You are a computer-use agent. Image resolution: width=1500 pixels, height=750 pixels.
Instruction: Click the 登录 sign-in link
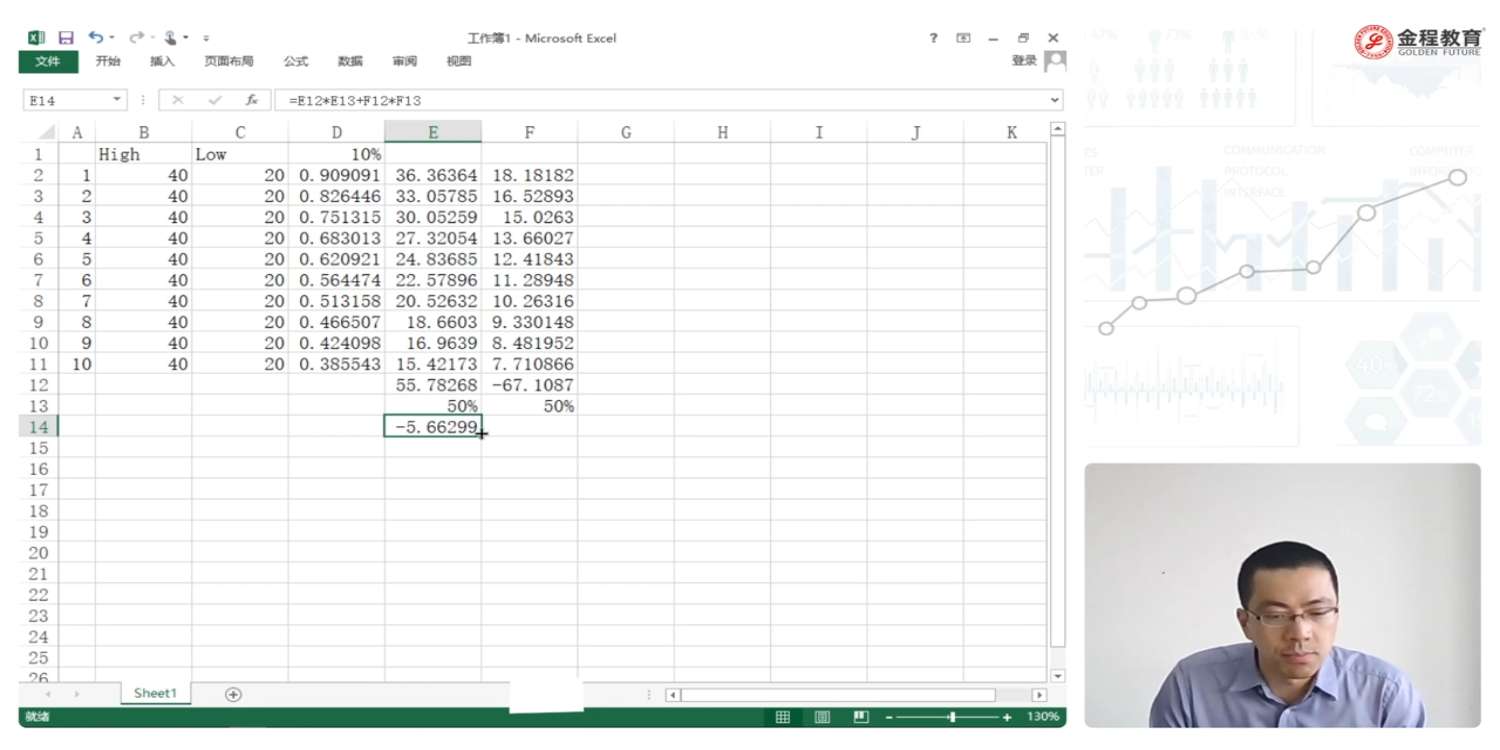click(x=1024, y=61)
